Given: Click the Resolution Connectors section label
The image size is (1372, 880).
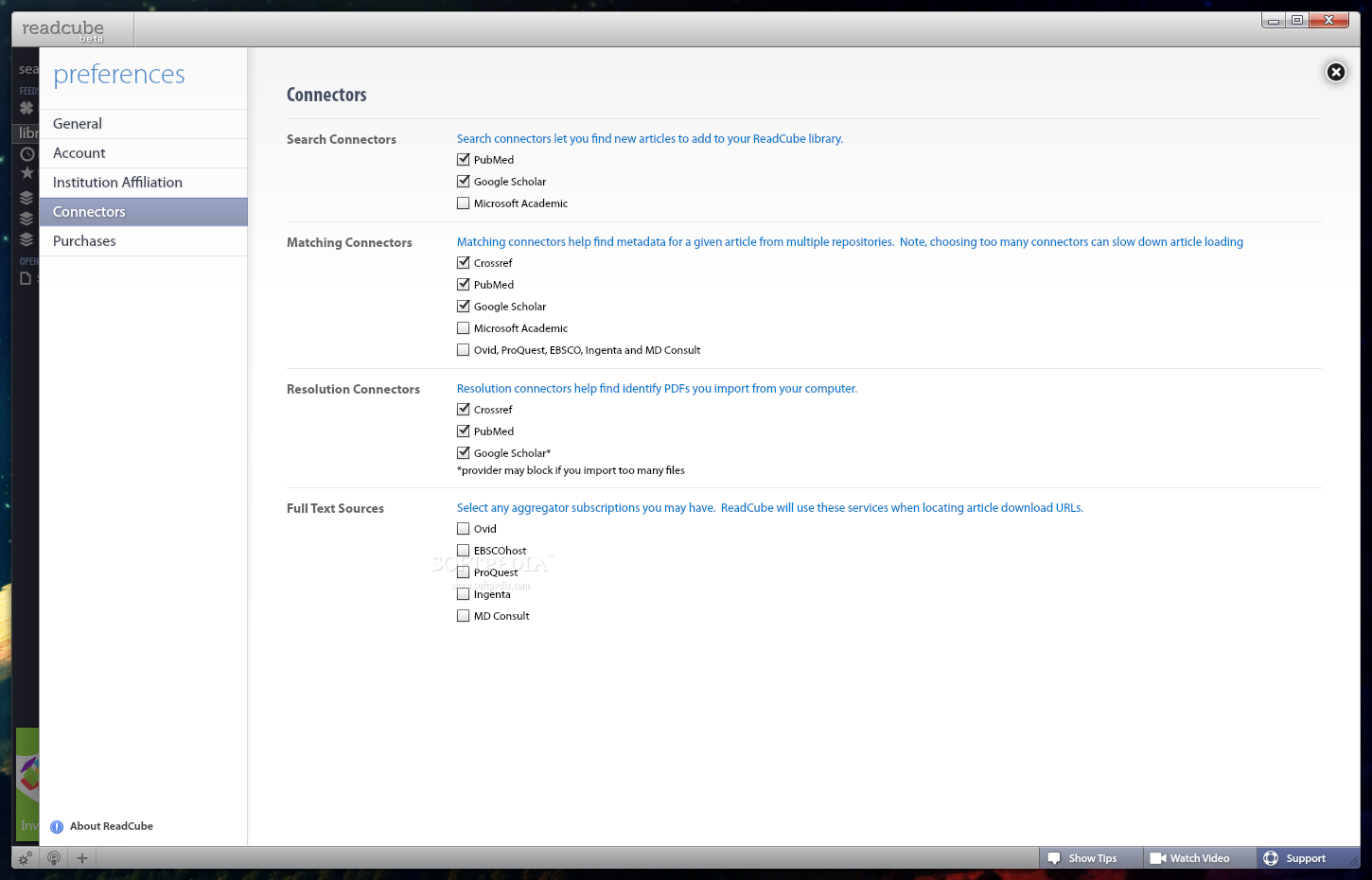Looking at the screenshot, I should click(353, 389).
